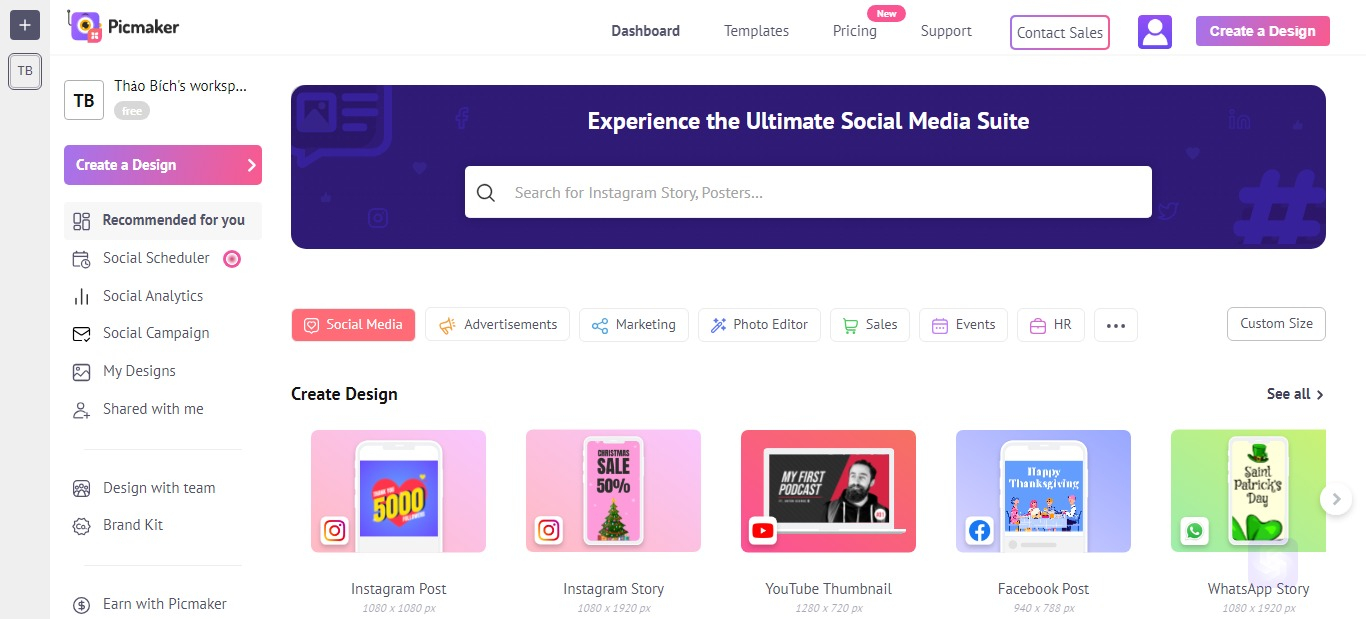Show next design cards with carousel arrow

pyautogui.click(x=1336, y=499)
